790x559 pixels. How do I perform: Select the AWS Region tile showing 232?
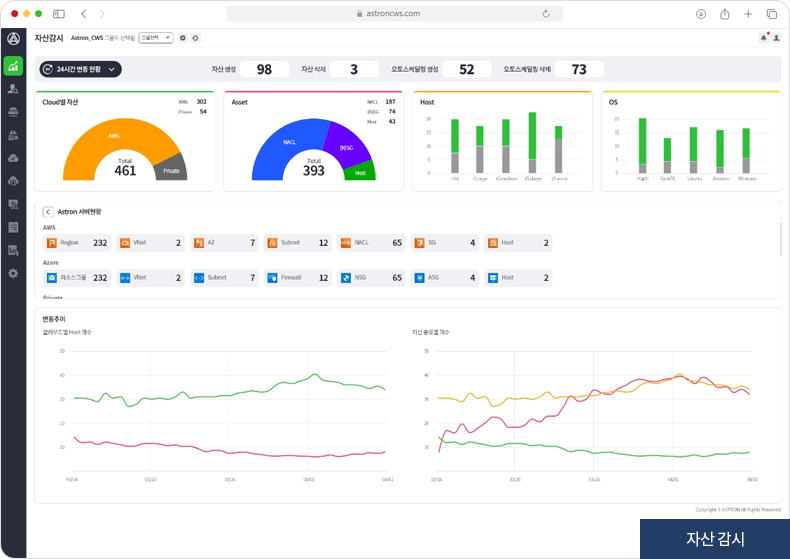(77, 243)
